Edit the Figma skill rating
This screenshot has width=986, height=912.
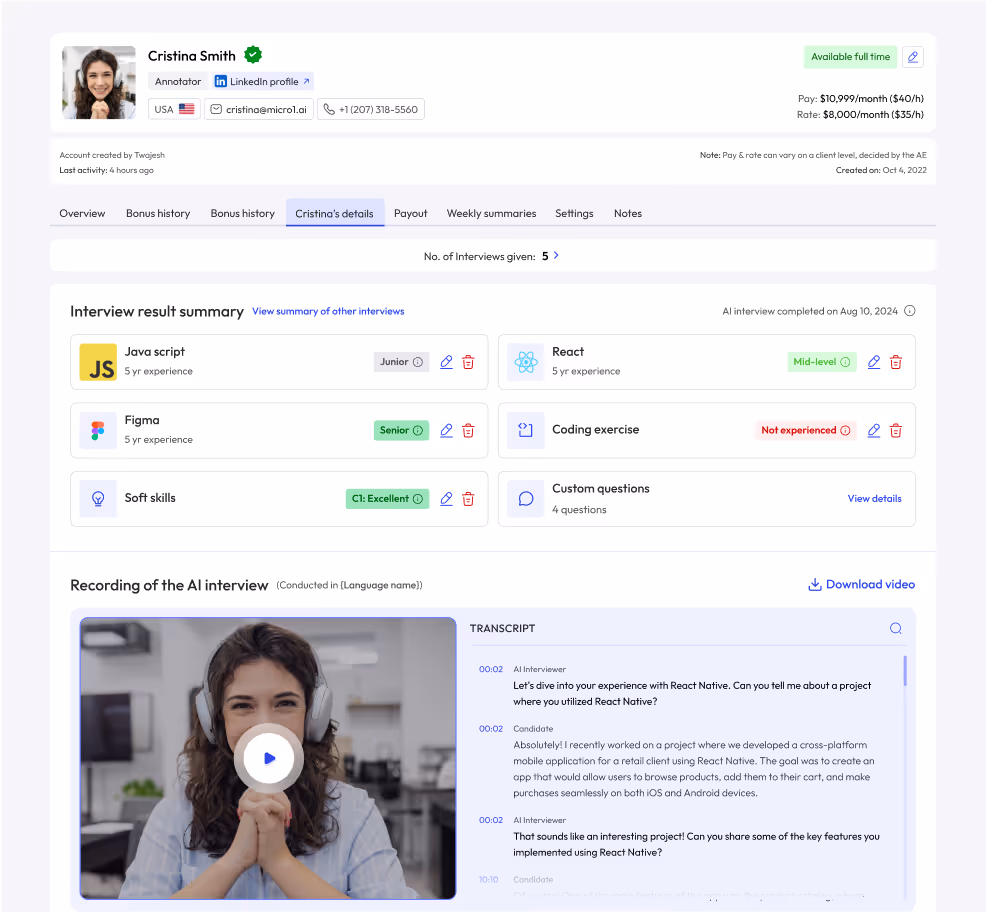coord(446,430)
